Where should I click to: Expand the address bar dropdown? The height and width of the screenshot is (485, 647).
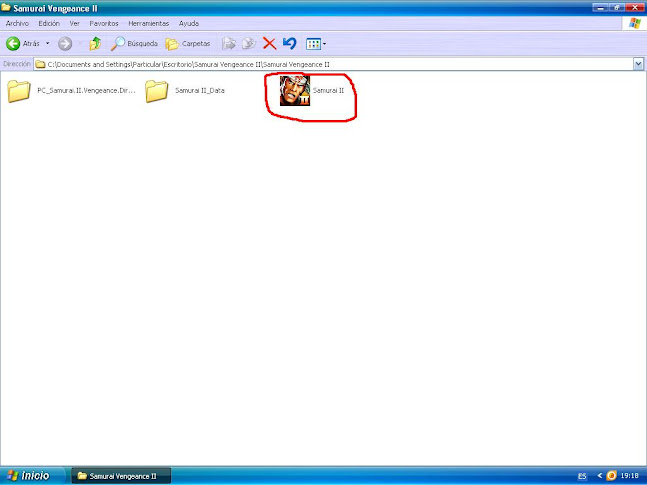coord(638,64)
